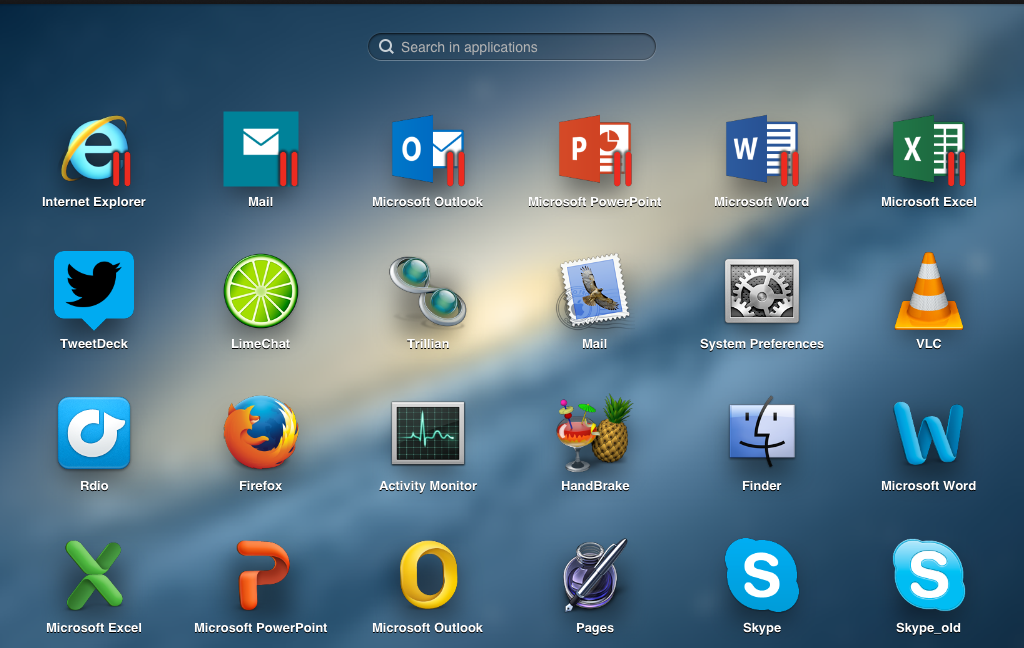Open the orange P-shaped Microsoft PowerPoint icon
1024x648 pixels.
[x=260, y=575]
